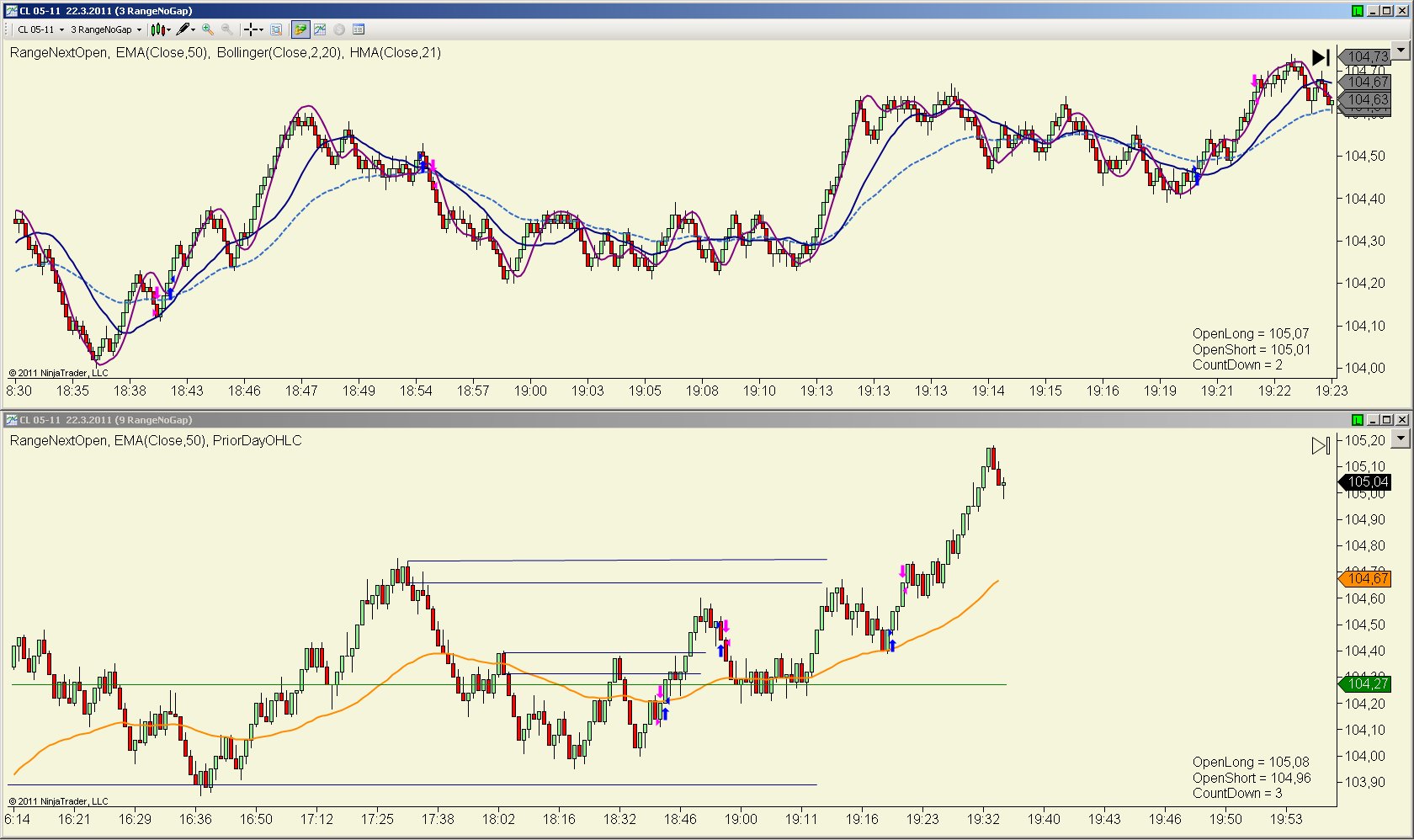This screenshot has height=840, width=1414.
Task: Maximize the upper 3 RangeNoGap chart window
Action: point(1388,11)
